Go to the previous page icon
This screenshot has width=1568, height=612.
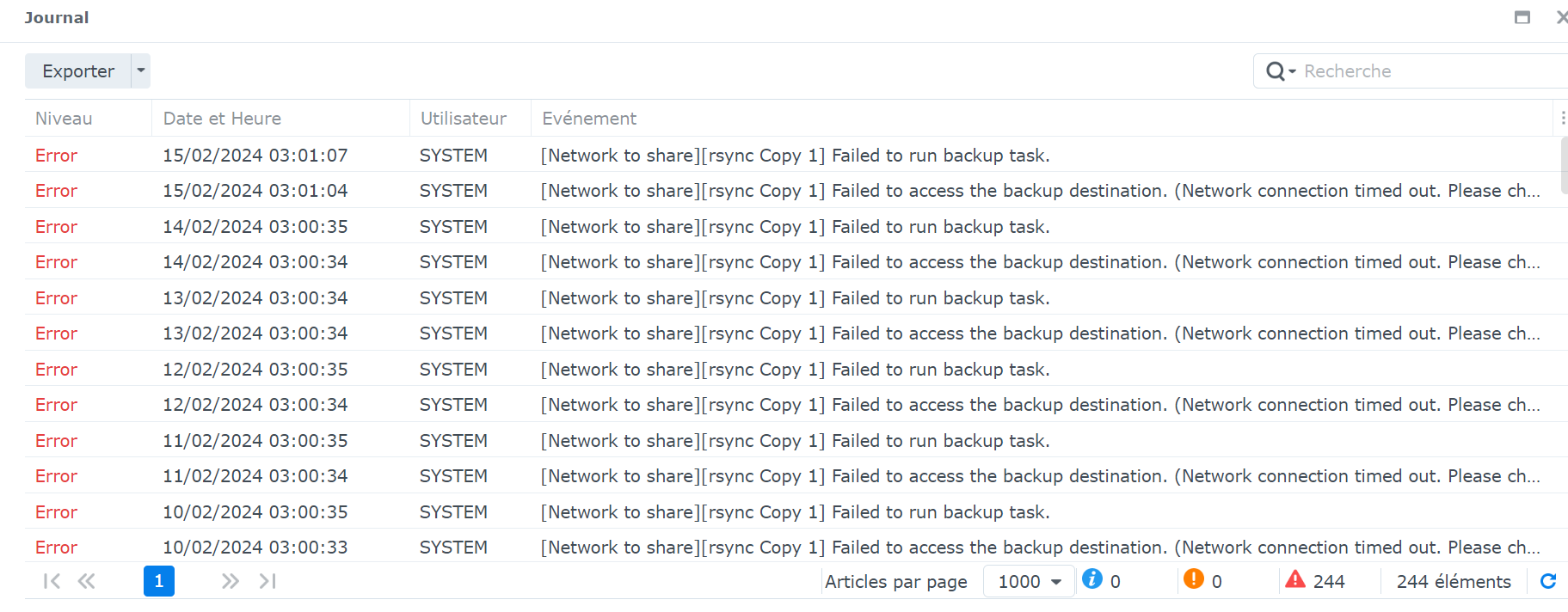(86, 581)
